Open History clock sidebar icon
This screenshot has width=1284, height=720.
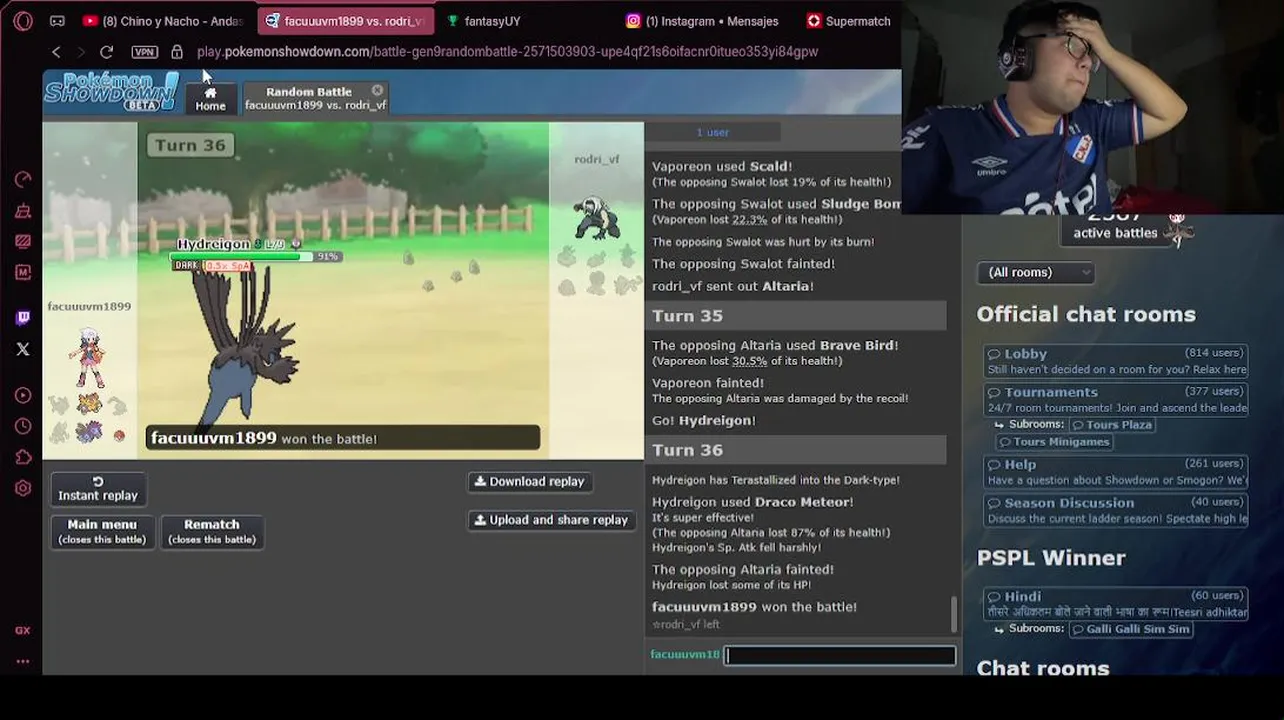[x=23, y=426]
